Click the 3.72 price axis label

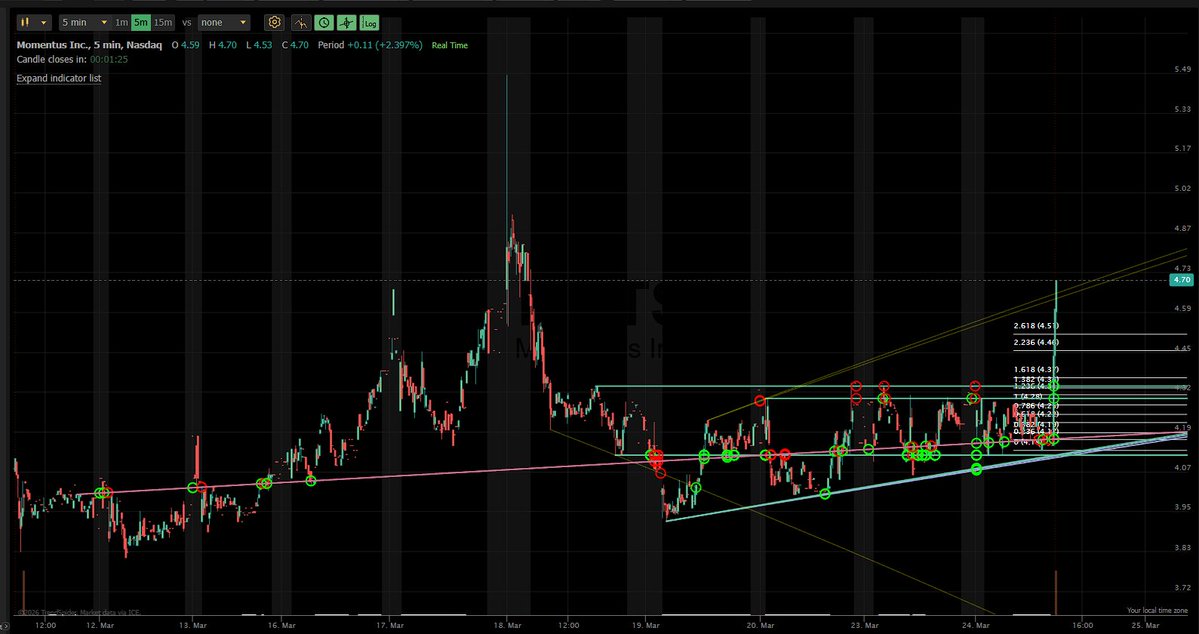(x=1181, y=587)
